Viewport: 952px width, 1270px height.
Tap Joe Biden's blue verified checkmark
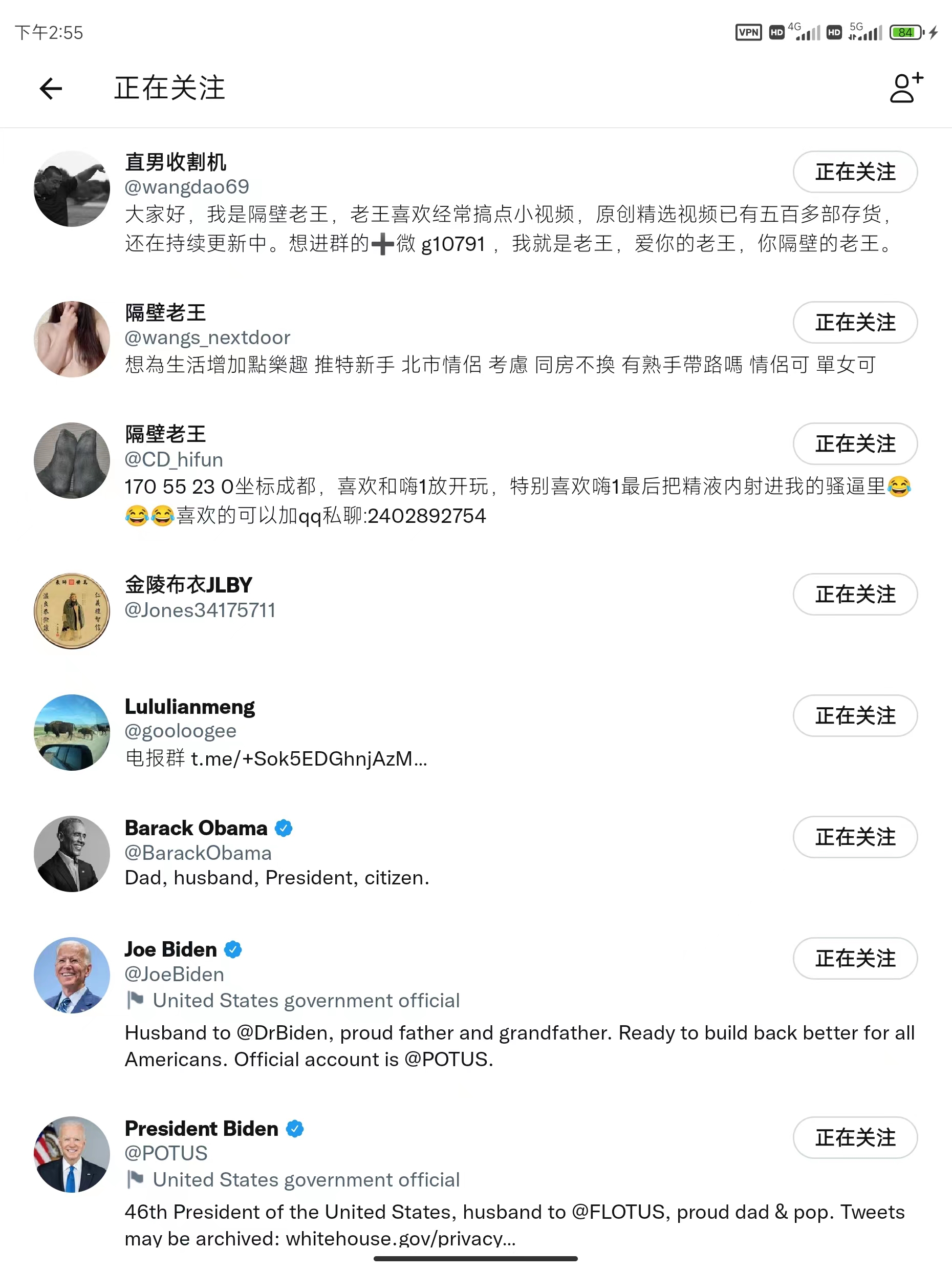(x=232, y=949)
